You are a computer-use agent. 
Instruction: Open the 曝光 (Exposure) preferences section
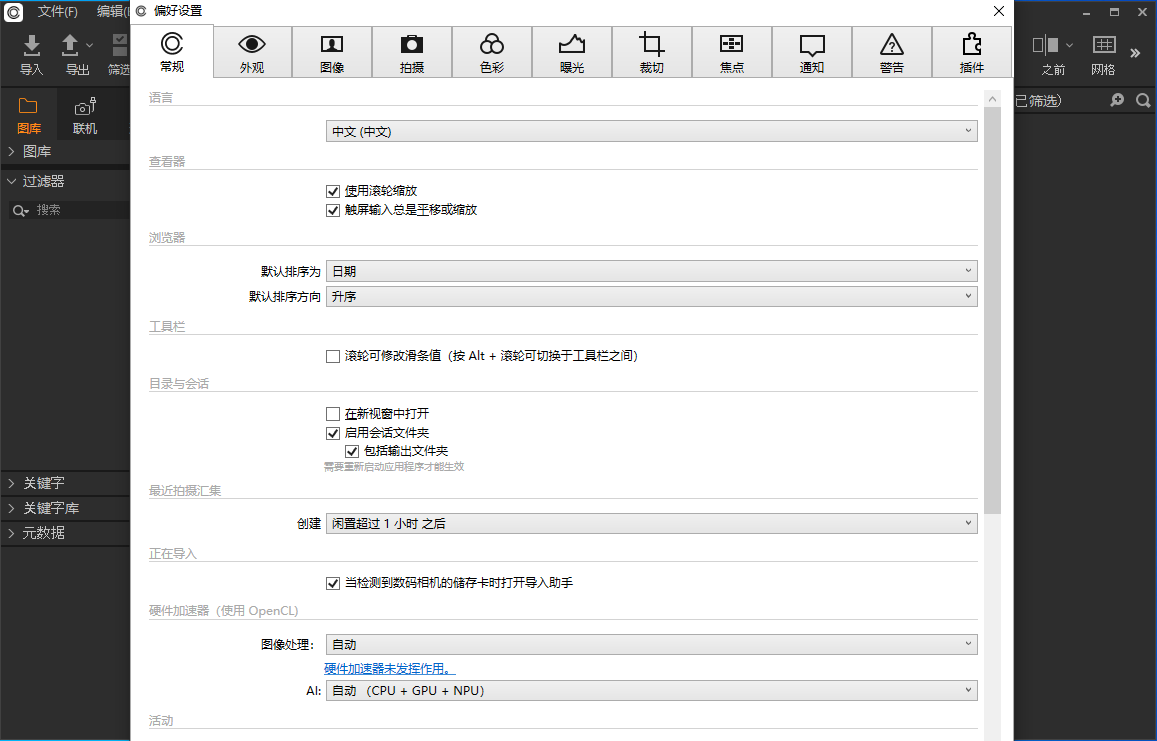click(x=572, y=51)
